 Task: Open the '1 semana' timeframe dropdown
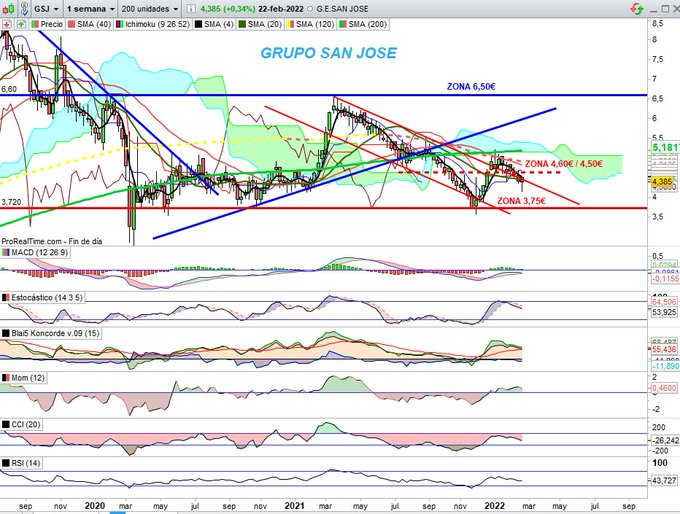point(91,9)
